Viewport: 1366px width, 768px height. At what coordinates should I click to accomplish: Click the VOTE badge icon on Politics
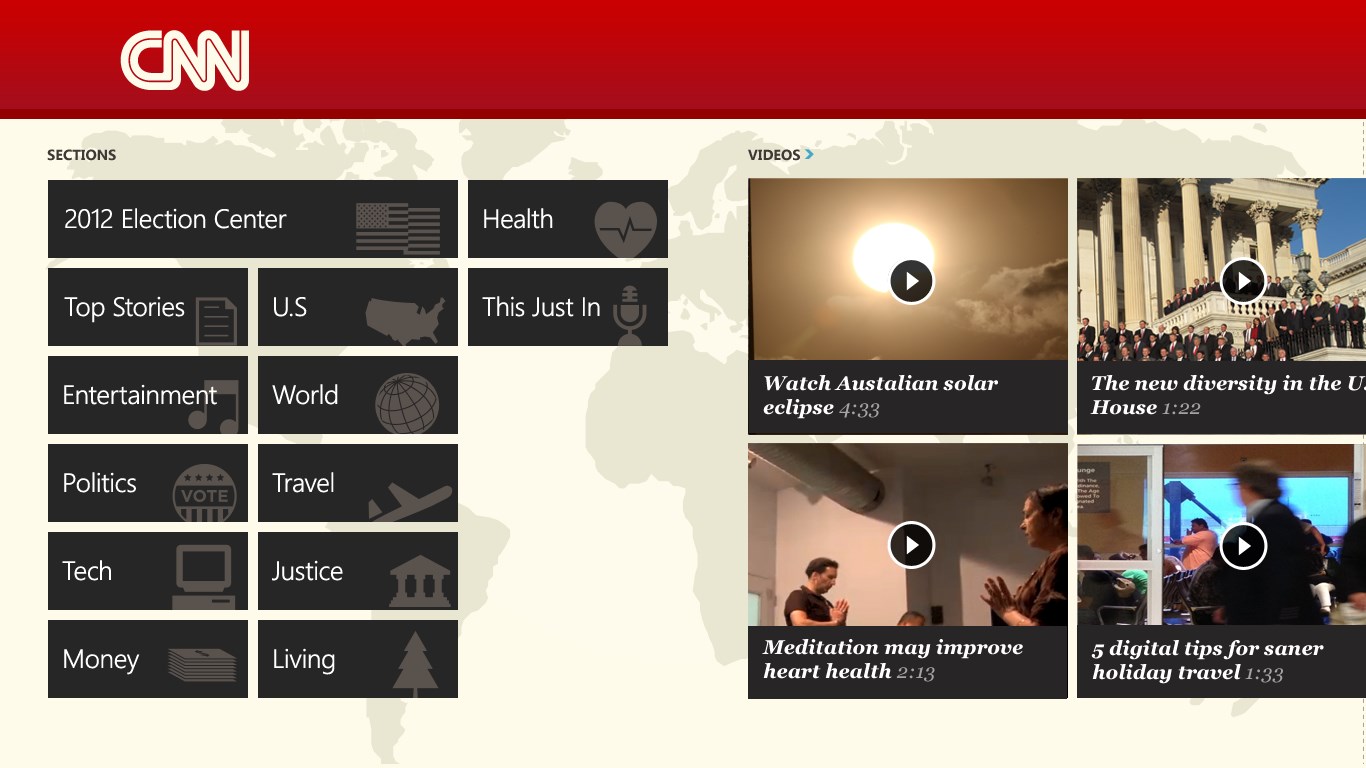(205, 493)
